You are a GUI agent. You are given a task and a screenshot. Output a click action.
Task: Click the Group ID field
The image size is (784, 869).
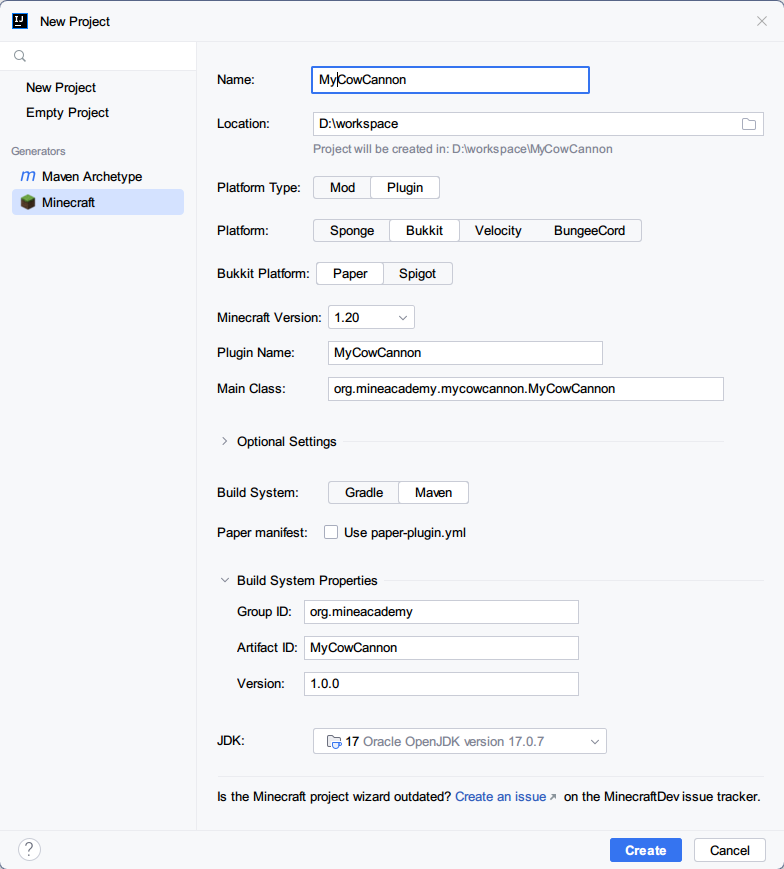click(441, 612)
